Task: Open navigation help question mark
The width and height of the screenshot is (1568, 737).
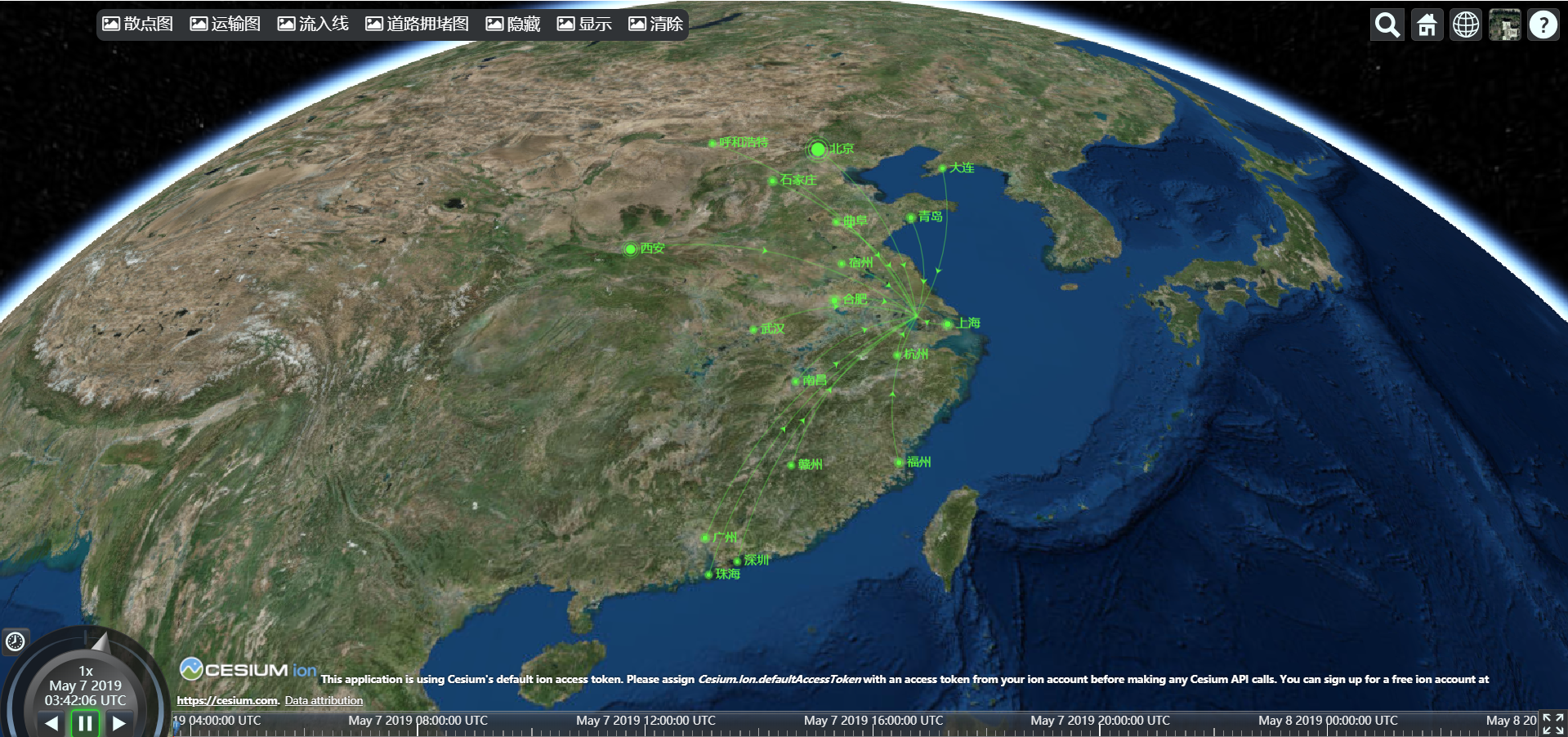Action: point(1543,25)
